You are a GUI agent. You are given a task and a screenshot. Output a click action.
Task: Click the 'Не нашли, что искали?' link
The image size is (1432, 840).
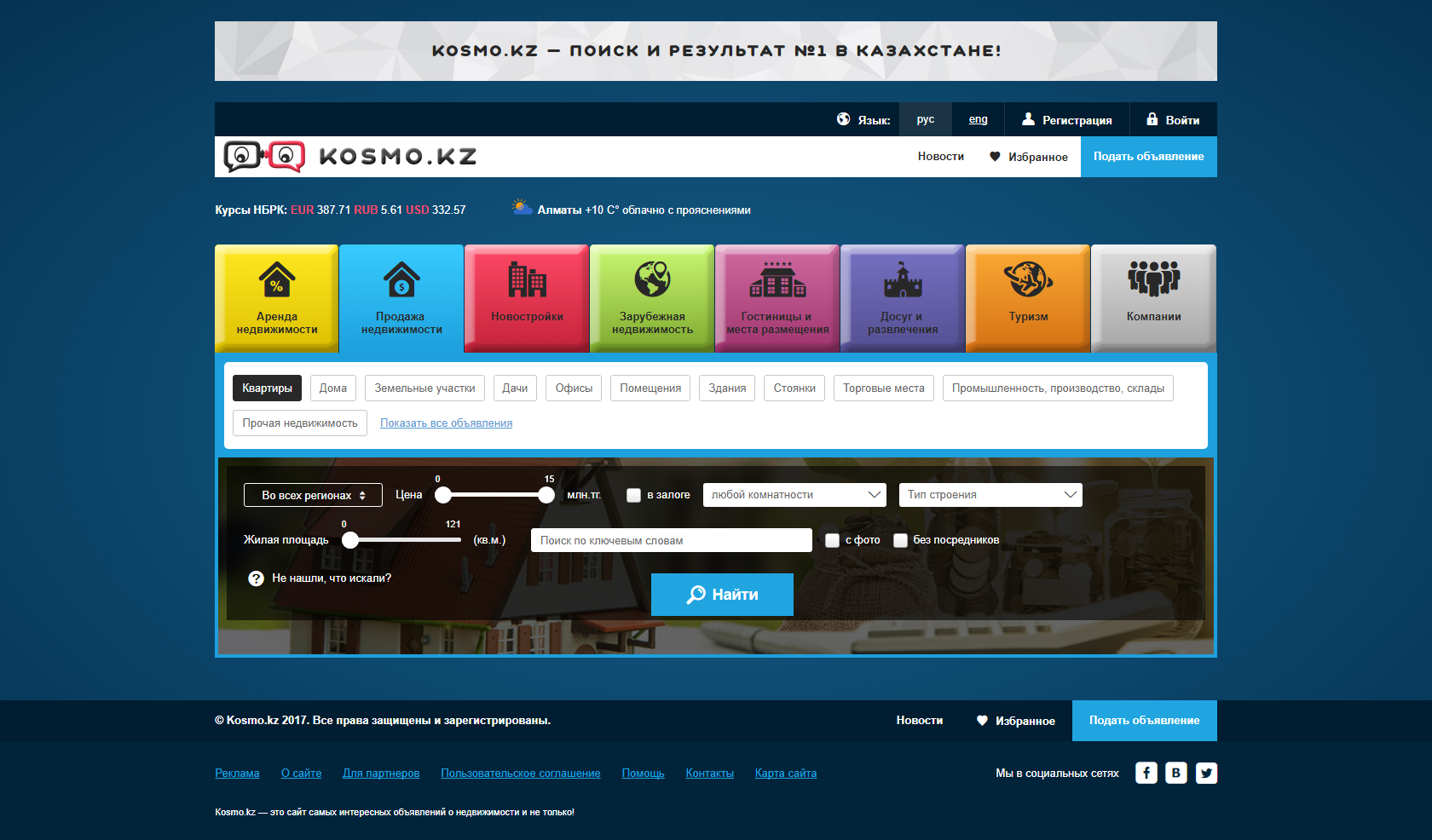click(x=332, y=578)
